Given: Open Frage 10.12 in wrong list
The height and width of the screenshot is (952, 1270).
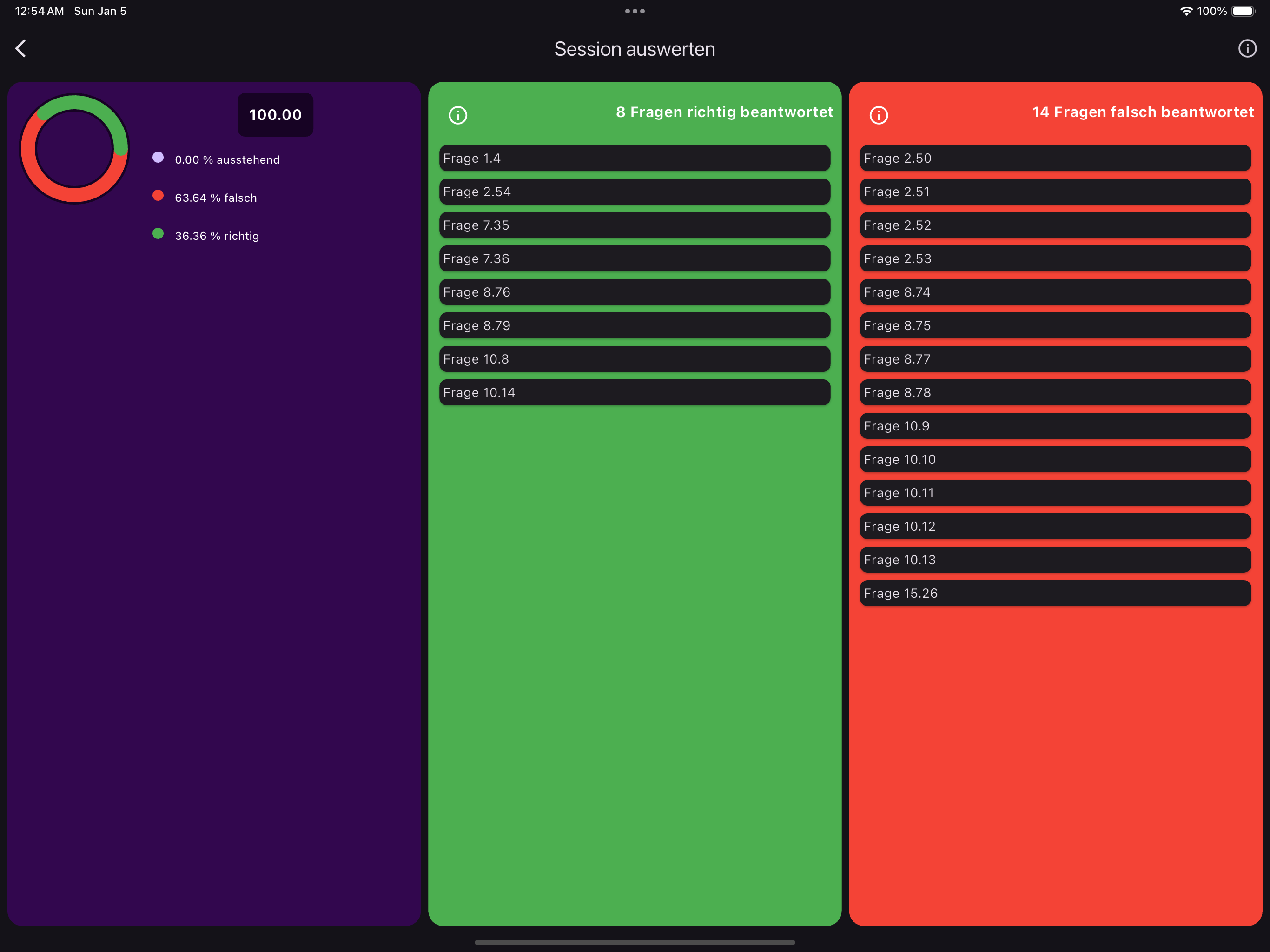Looking at the screenshot, I should pos(1055,527).
